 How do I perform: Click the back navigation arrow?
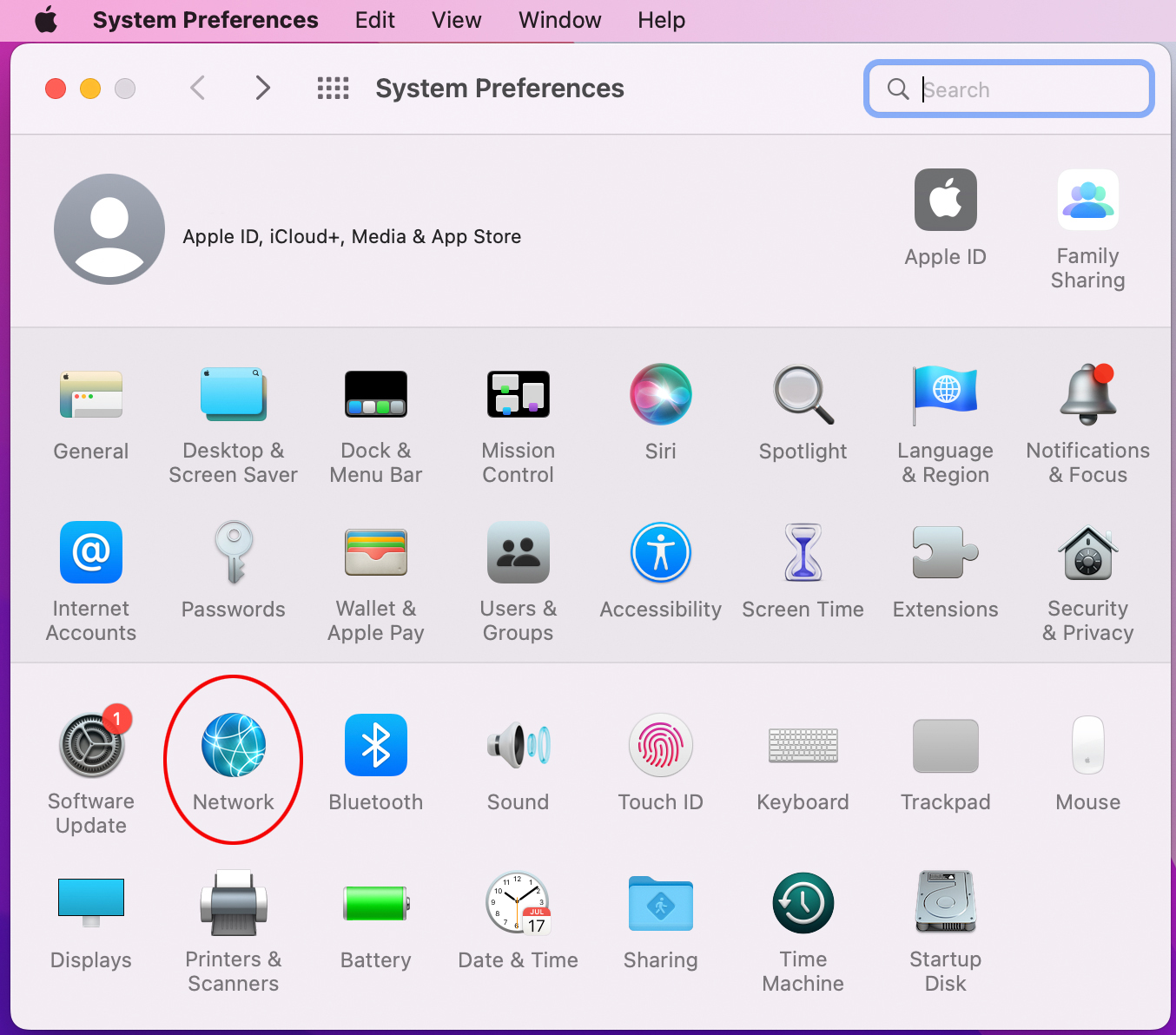point(197,88)
